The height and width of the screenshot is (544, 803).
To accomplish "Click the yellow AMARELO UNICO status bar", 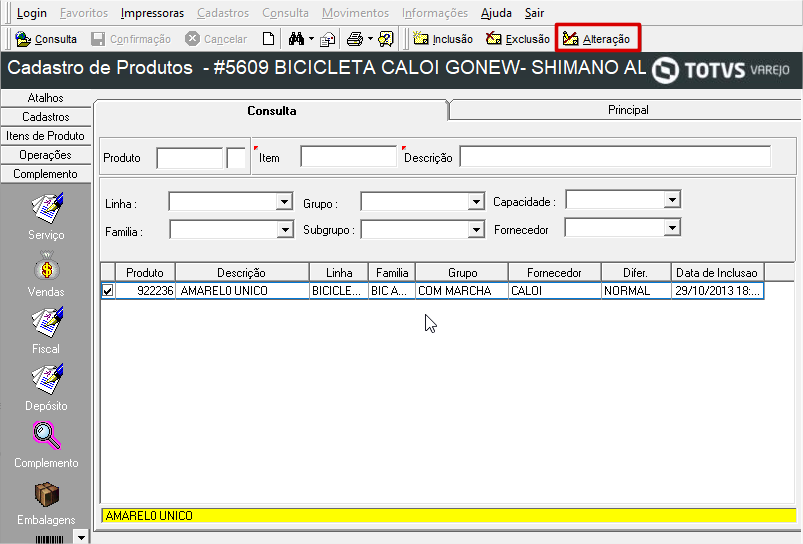I will point(449,515).
